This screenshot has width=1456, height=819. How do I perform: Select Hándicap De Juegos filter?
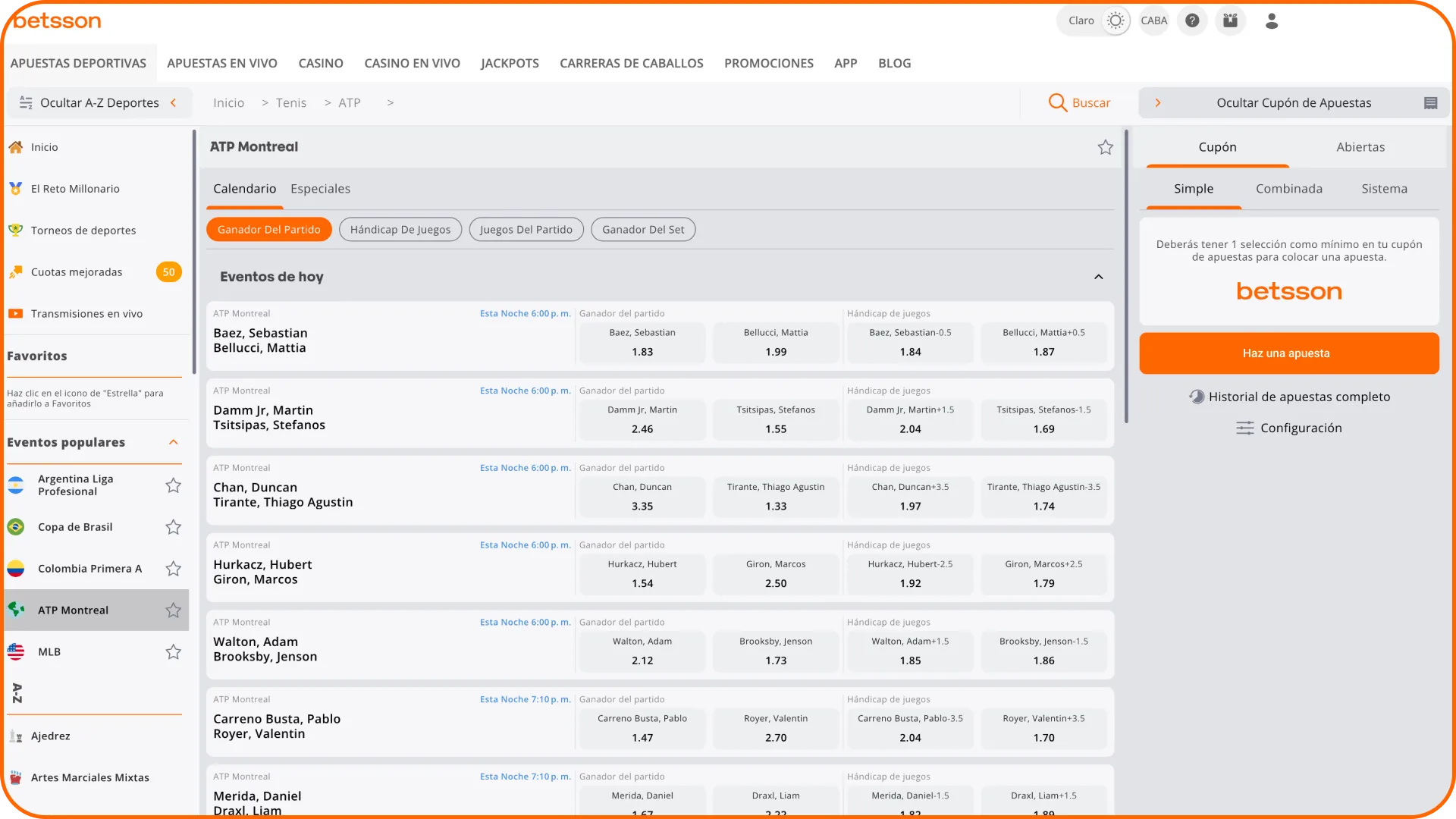(400, 230)
